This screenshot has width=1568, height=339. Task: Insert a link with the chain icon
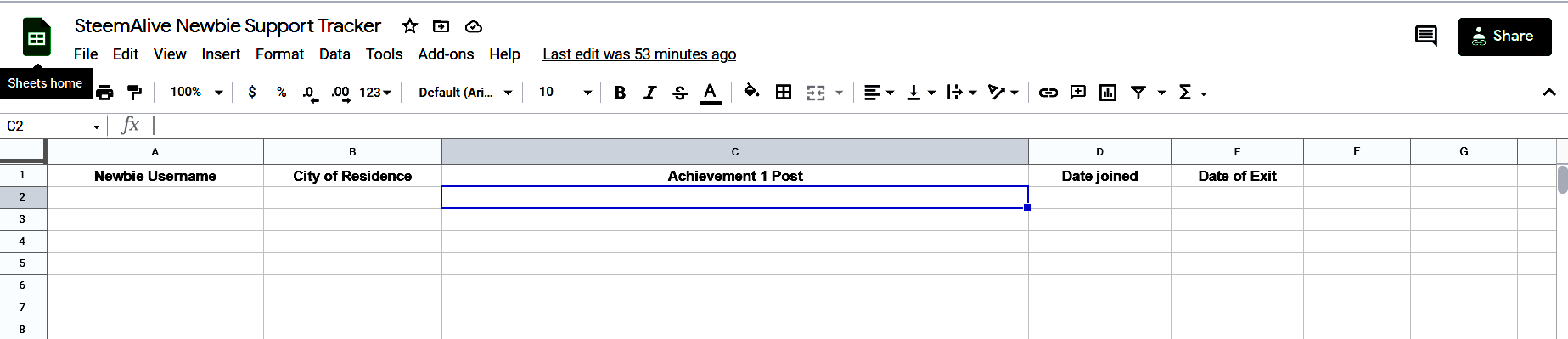pyautogui.click(x=1048, y=92)
